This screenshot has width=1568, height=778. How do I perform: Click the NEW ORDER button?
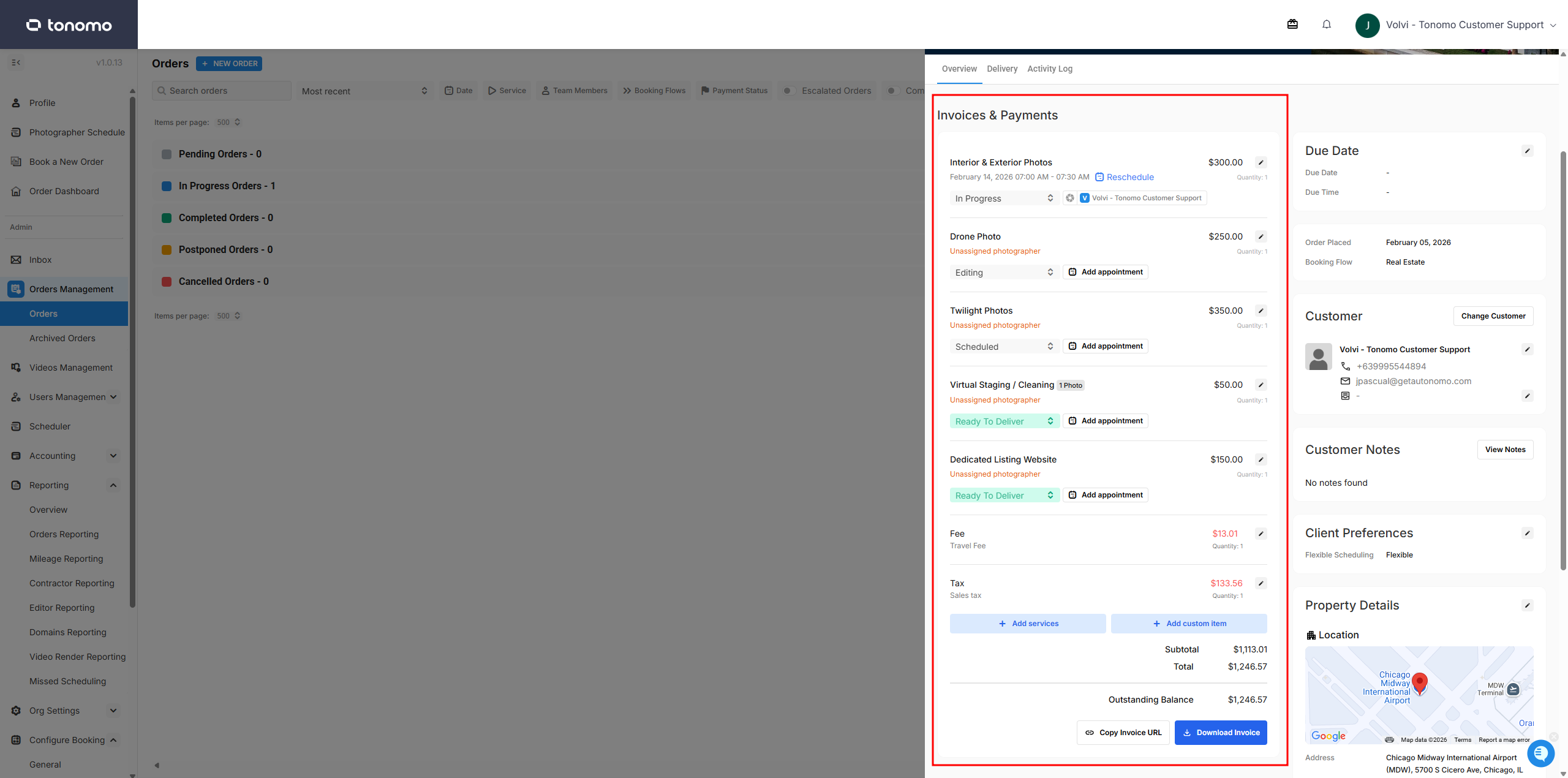229,64
